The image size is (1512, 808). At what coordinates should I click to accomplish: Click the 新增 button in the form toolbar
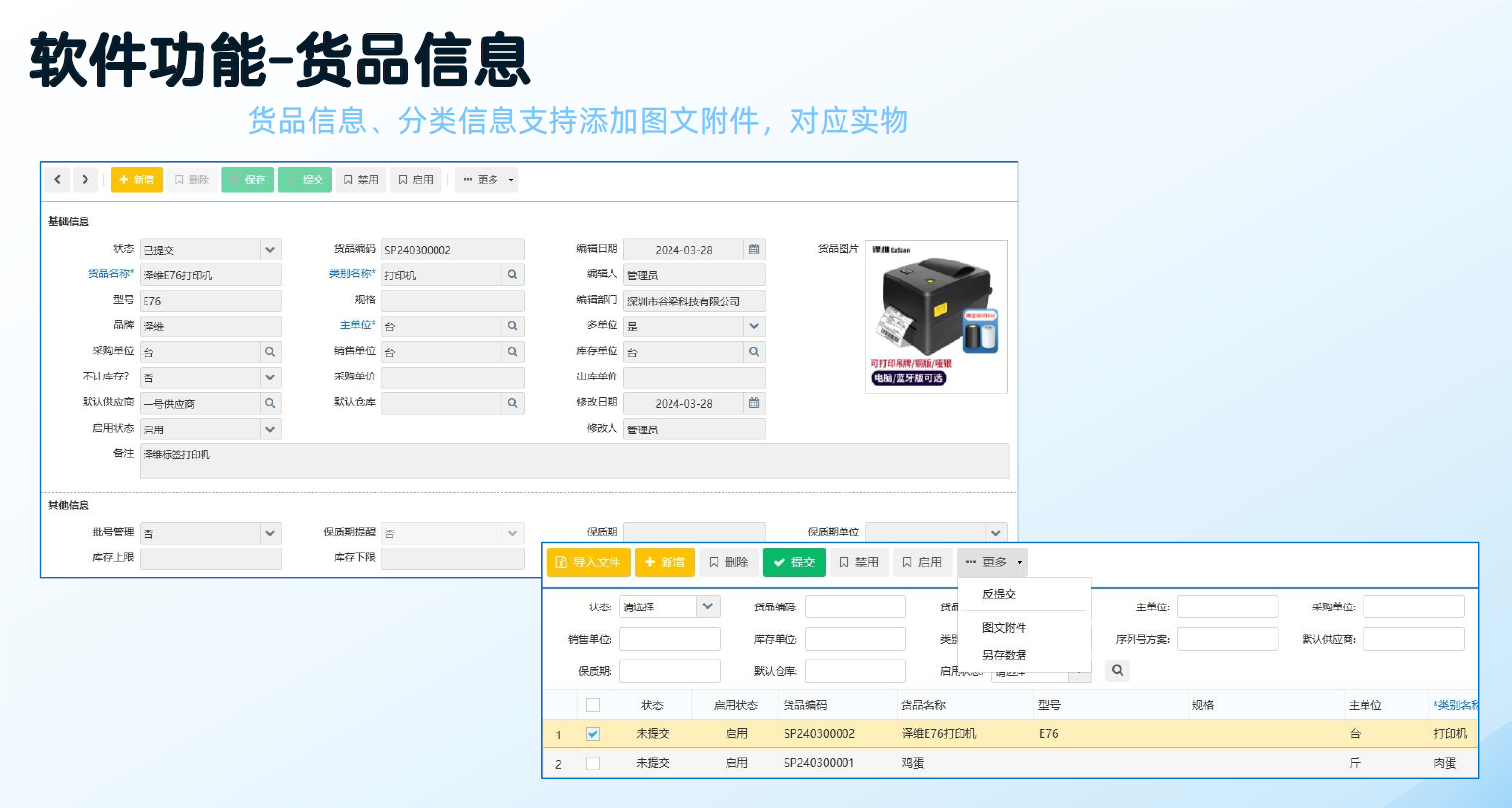click(x=137, y=180)
